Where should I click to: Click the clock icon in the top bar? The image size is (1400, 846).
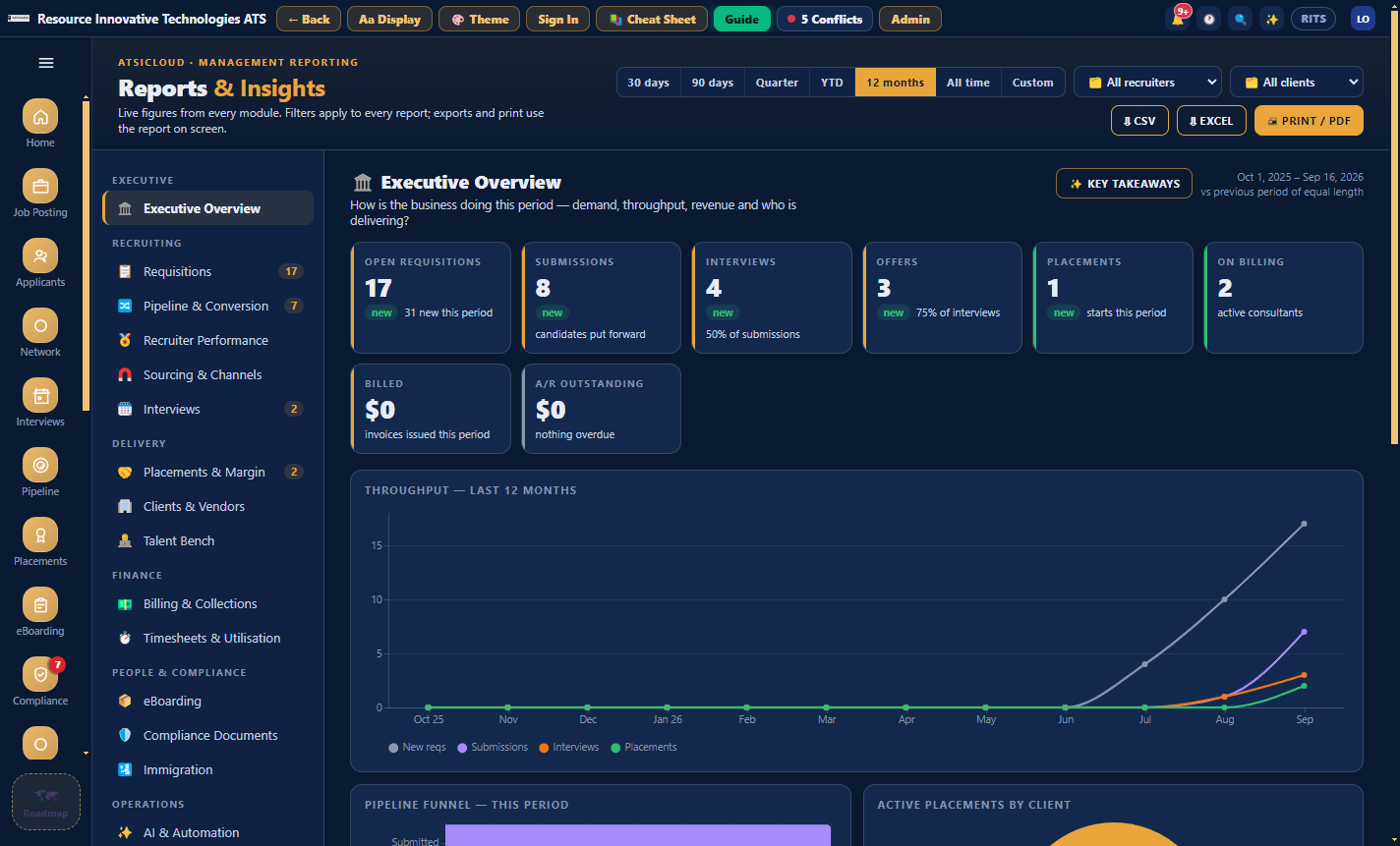(1208, 19)
